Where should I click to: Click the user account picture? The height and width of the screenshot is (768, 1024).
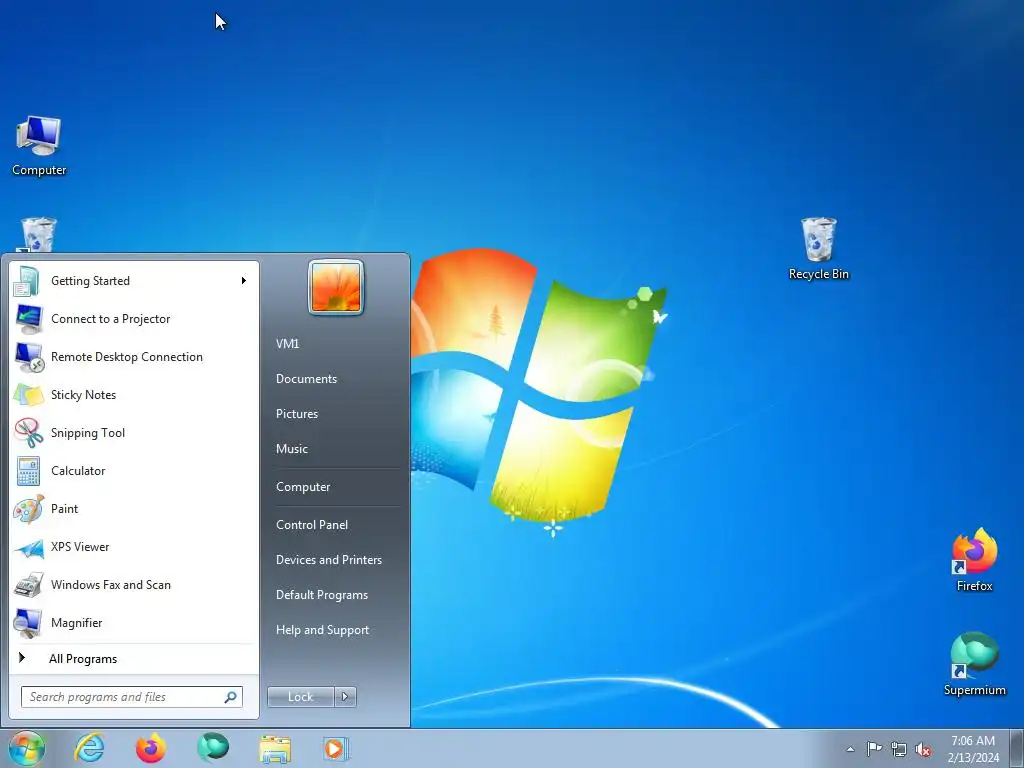336,287
